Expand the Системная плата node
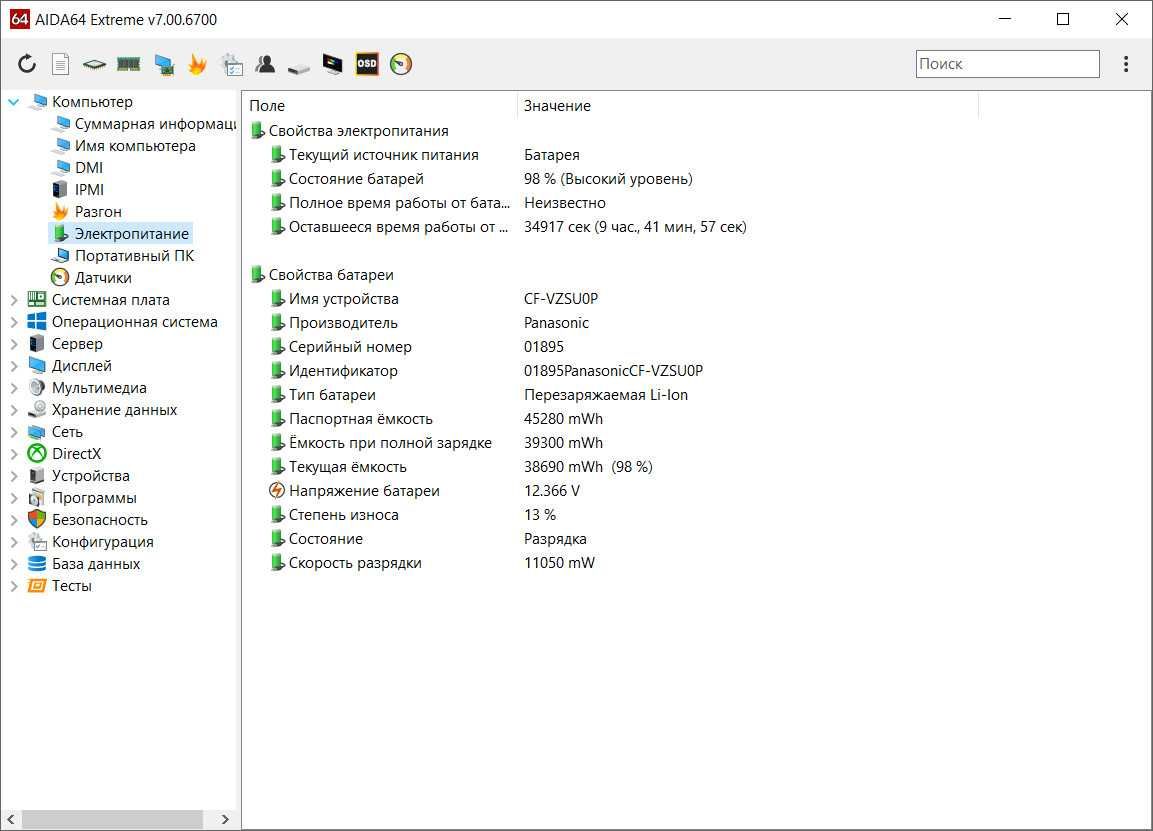Screen dimensions: 1153x831 click(13, 300)
